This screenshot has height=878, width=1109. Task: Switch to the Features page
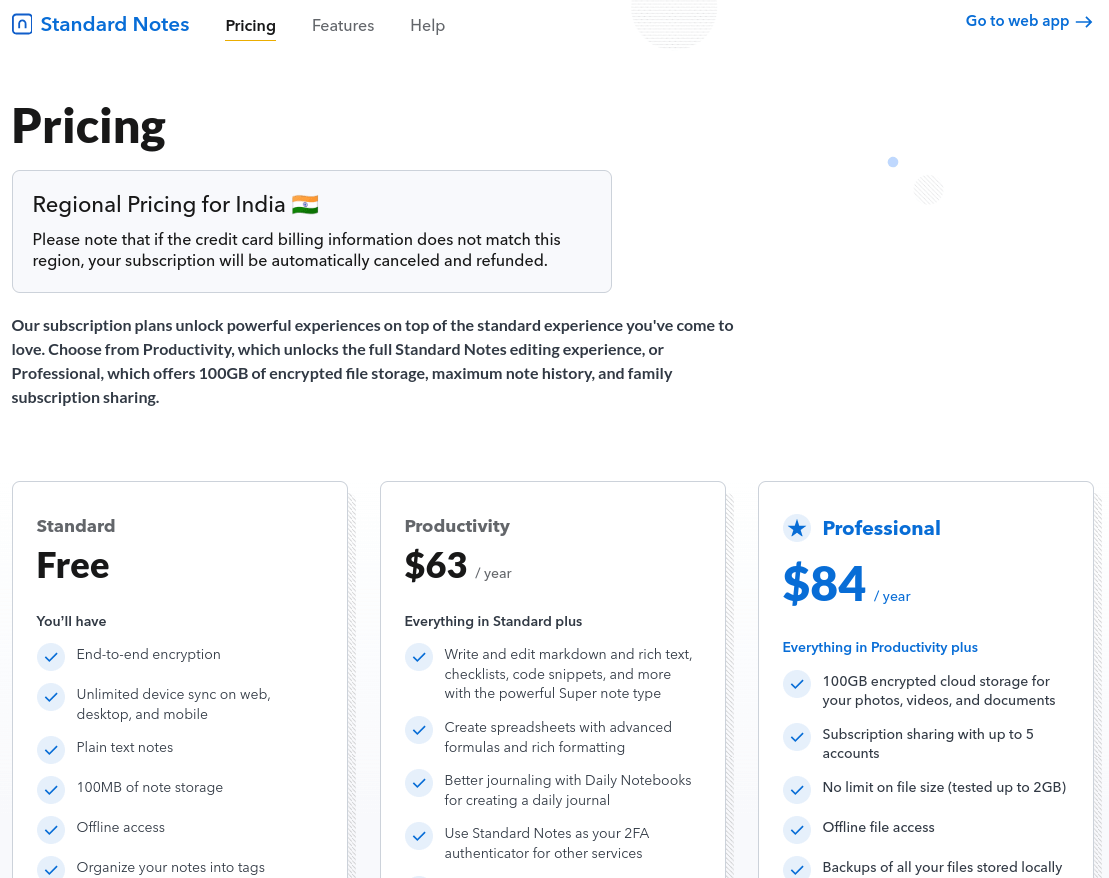[343, 25]
